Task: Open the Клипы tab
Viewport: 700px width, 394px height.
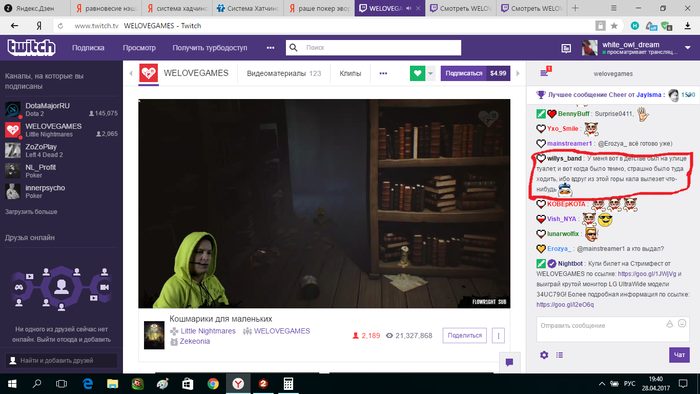Action: tap(350, 73)
